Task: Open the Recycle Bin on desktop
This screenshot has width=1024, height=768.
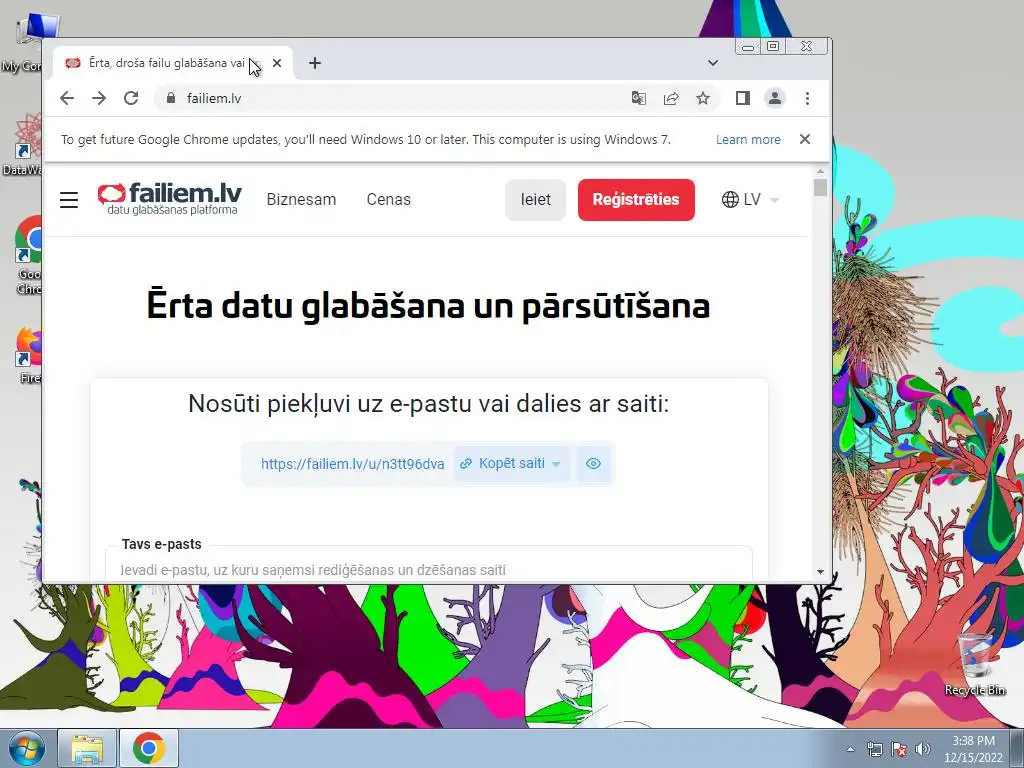Action: click(975, 663)
